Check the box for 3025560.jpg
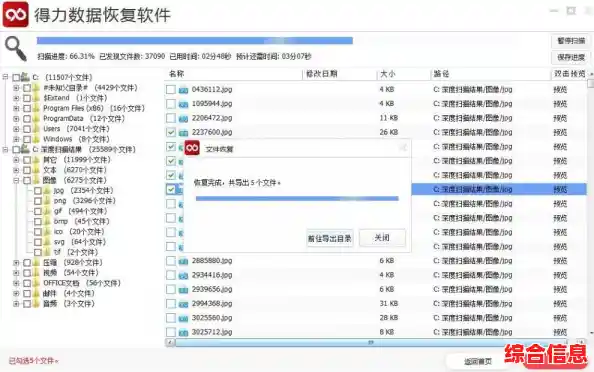This screenshot has width=594, height=372. pyautogui.click(x=171, y=318)
